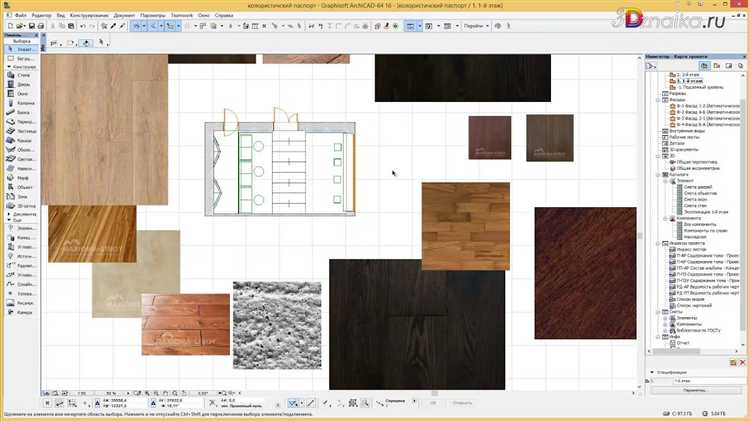The image size is (750, 421).
Task: Collapse the Еще toolbox group
Action: pyautogui.click(x=9, y=220)
